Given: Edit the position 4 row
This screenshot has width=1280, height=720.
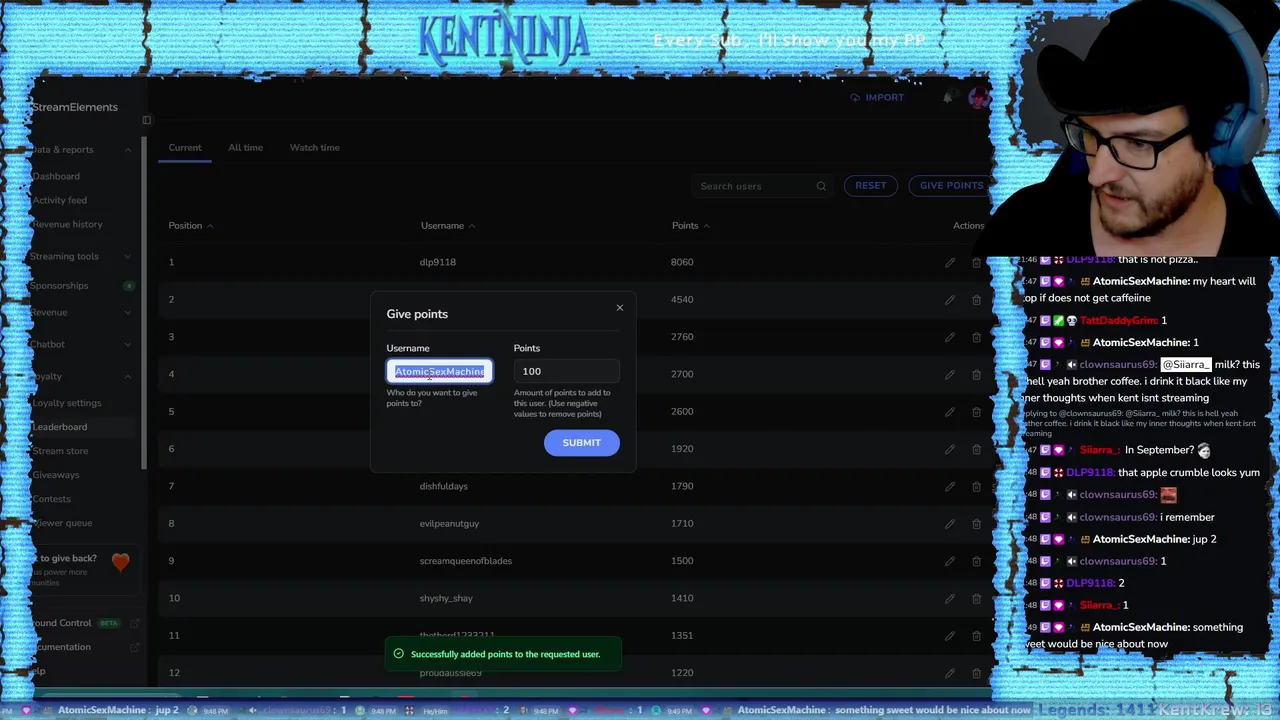Looking at the screenshot, I should coord(949,375).
